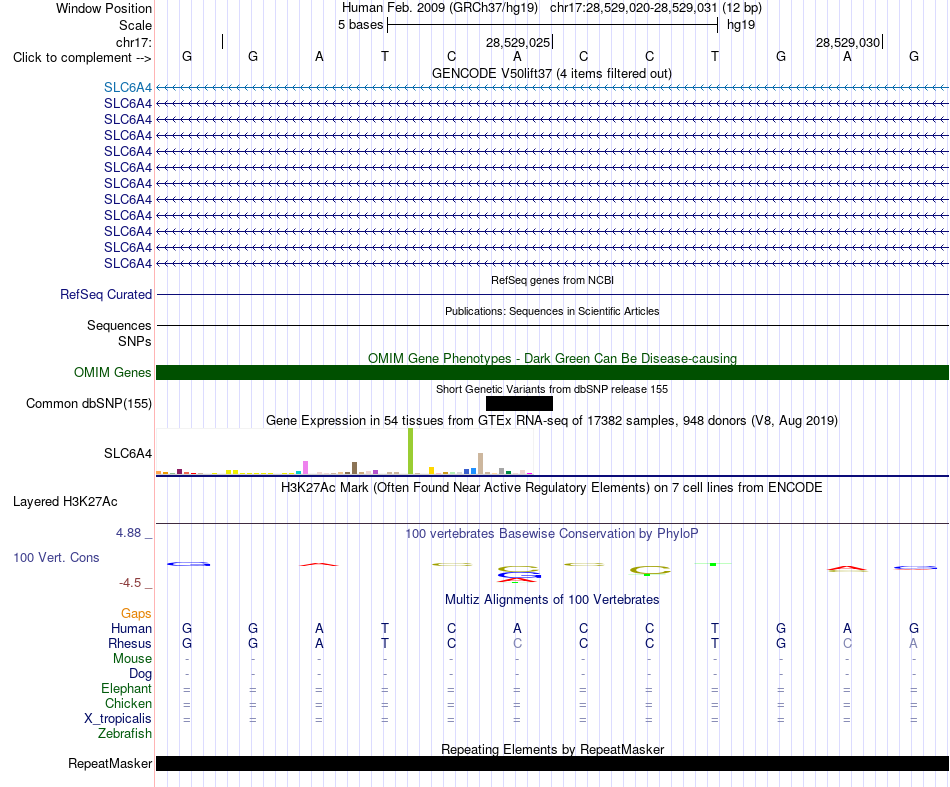Click the 28,529,025 position marker
This screenshot has height=787, width=950.
pyautogui.click(x=518, y=43)
